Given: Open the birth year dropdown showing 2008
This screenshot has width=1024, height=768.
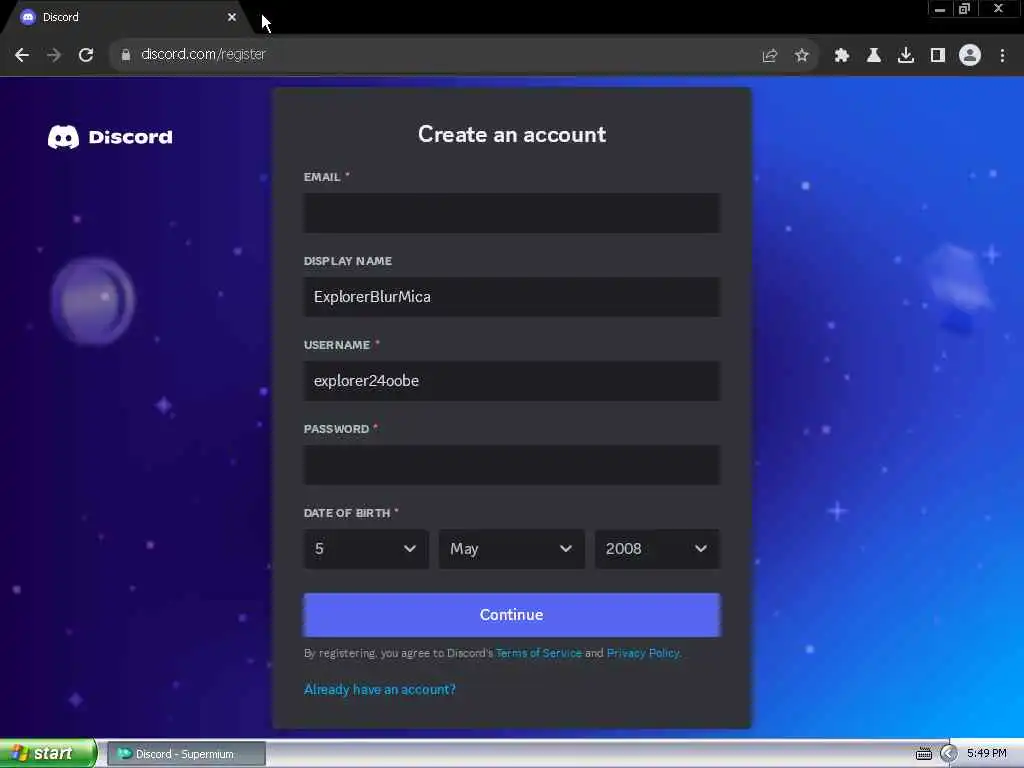Looking at the screenshot, I should 657,549.
